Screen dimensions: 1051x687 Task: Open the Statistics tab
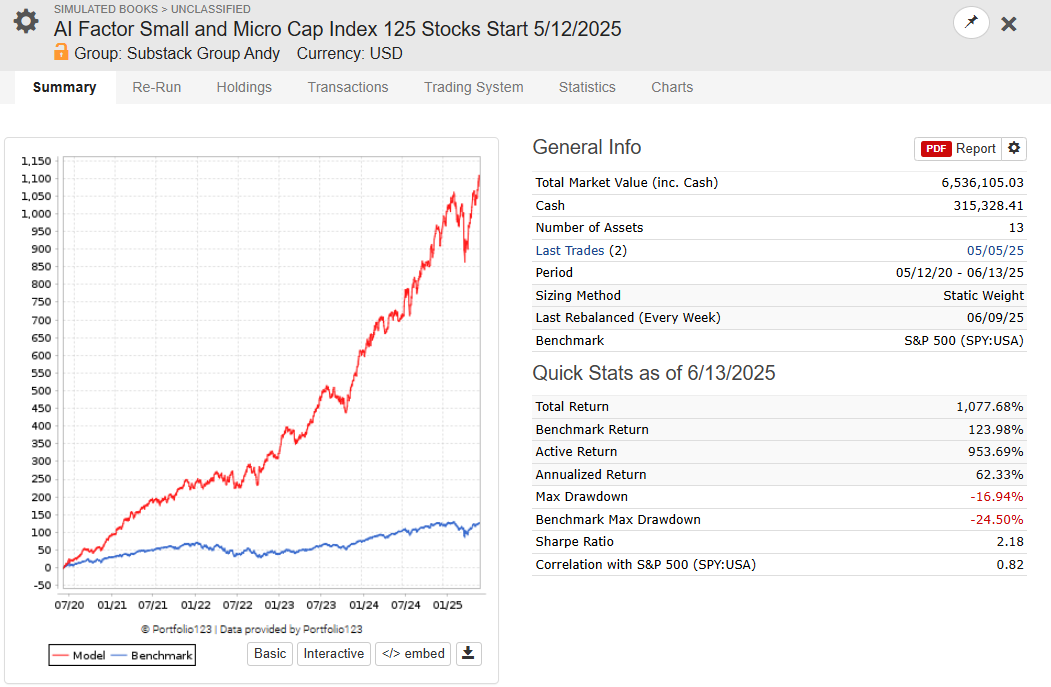coord(587,87)
